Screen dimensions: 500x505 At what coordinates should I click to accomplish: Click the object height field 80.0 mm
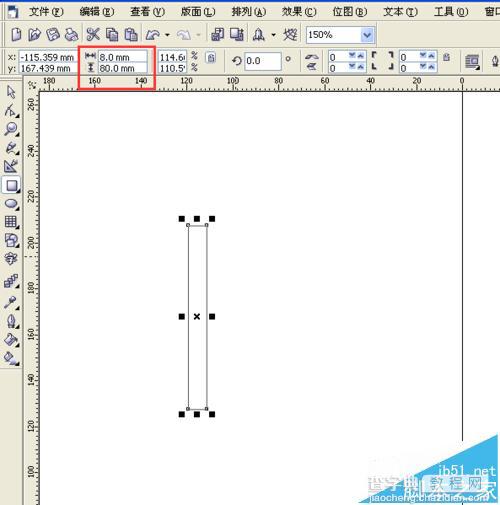123,68
